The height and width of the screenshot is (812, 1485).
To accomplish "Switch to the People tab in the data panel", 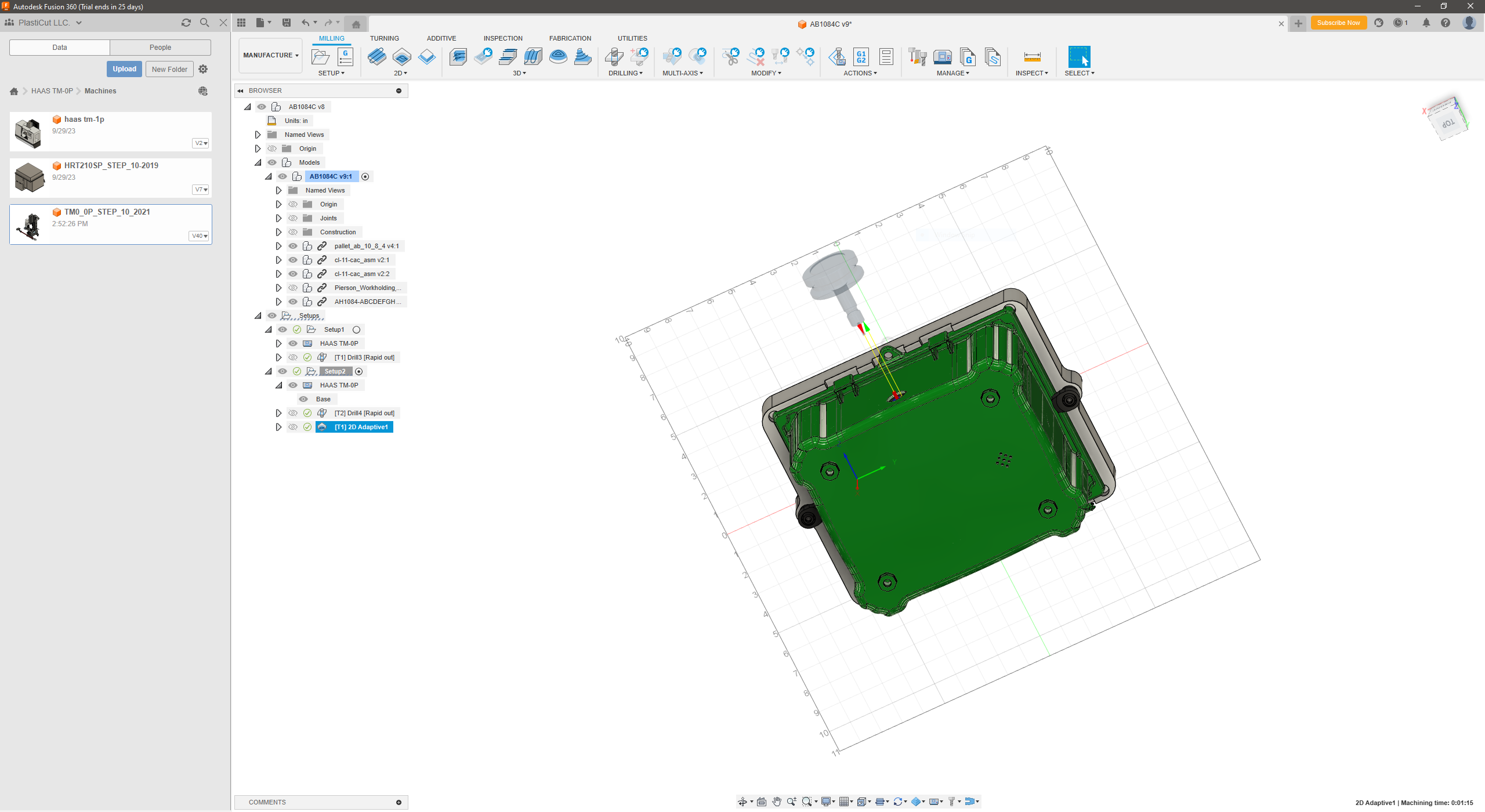I will click(x=160, y=47).
